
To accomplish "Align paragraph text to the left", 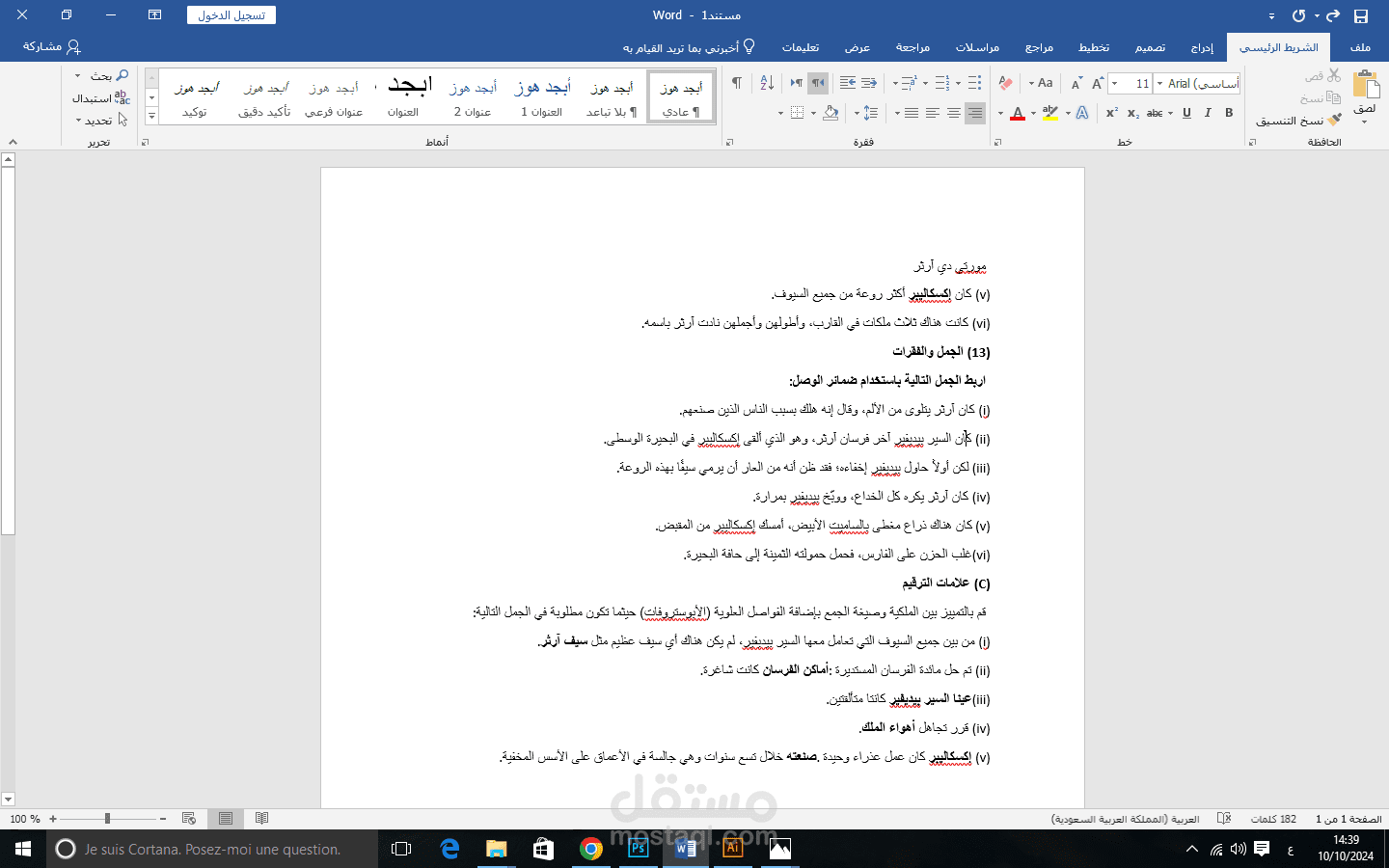I will coord(933,113).
